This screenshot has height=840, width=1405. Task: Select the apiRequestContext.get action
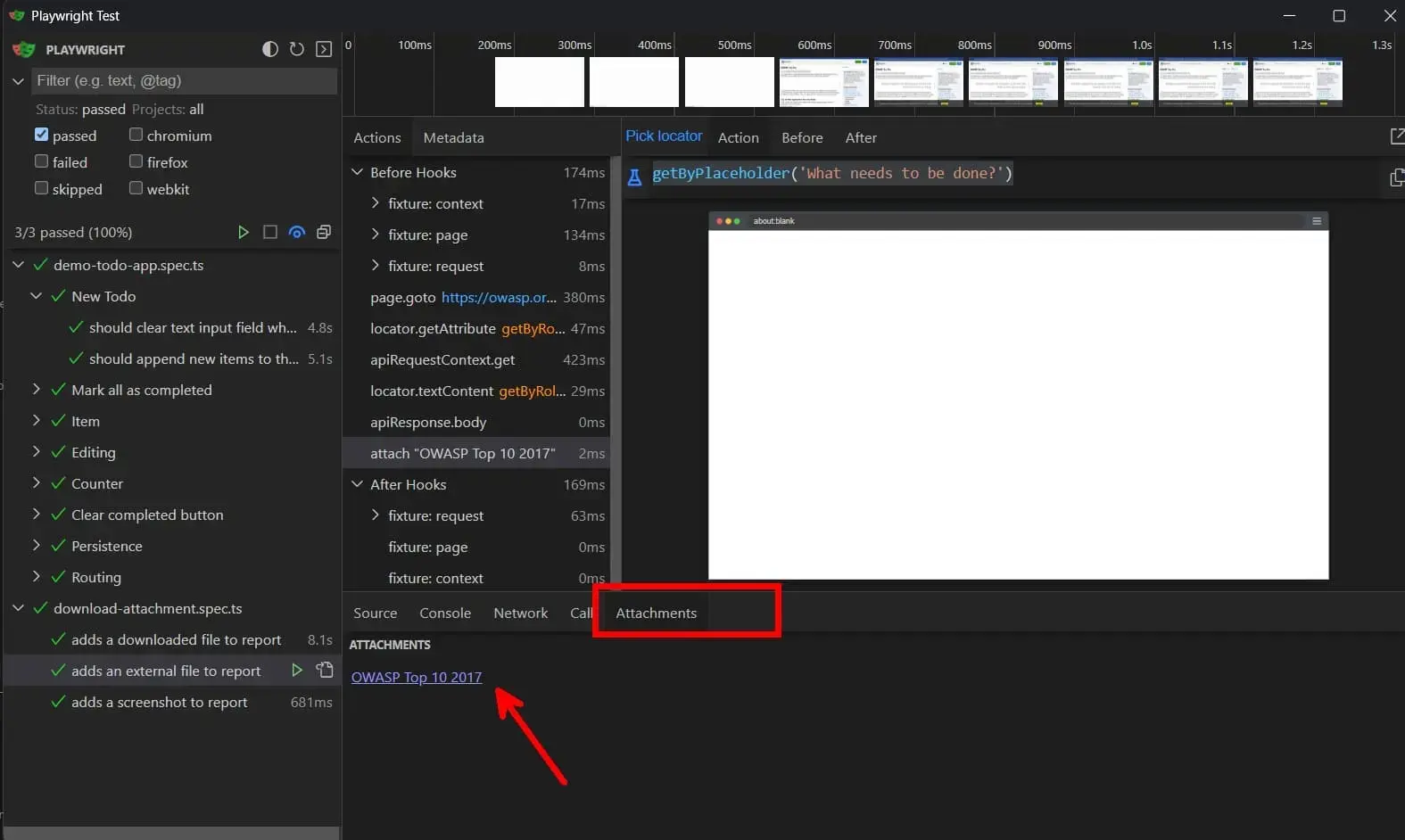(x=476, y=359)
